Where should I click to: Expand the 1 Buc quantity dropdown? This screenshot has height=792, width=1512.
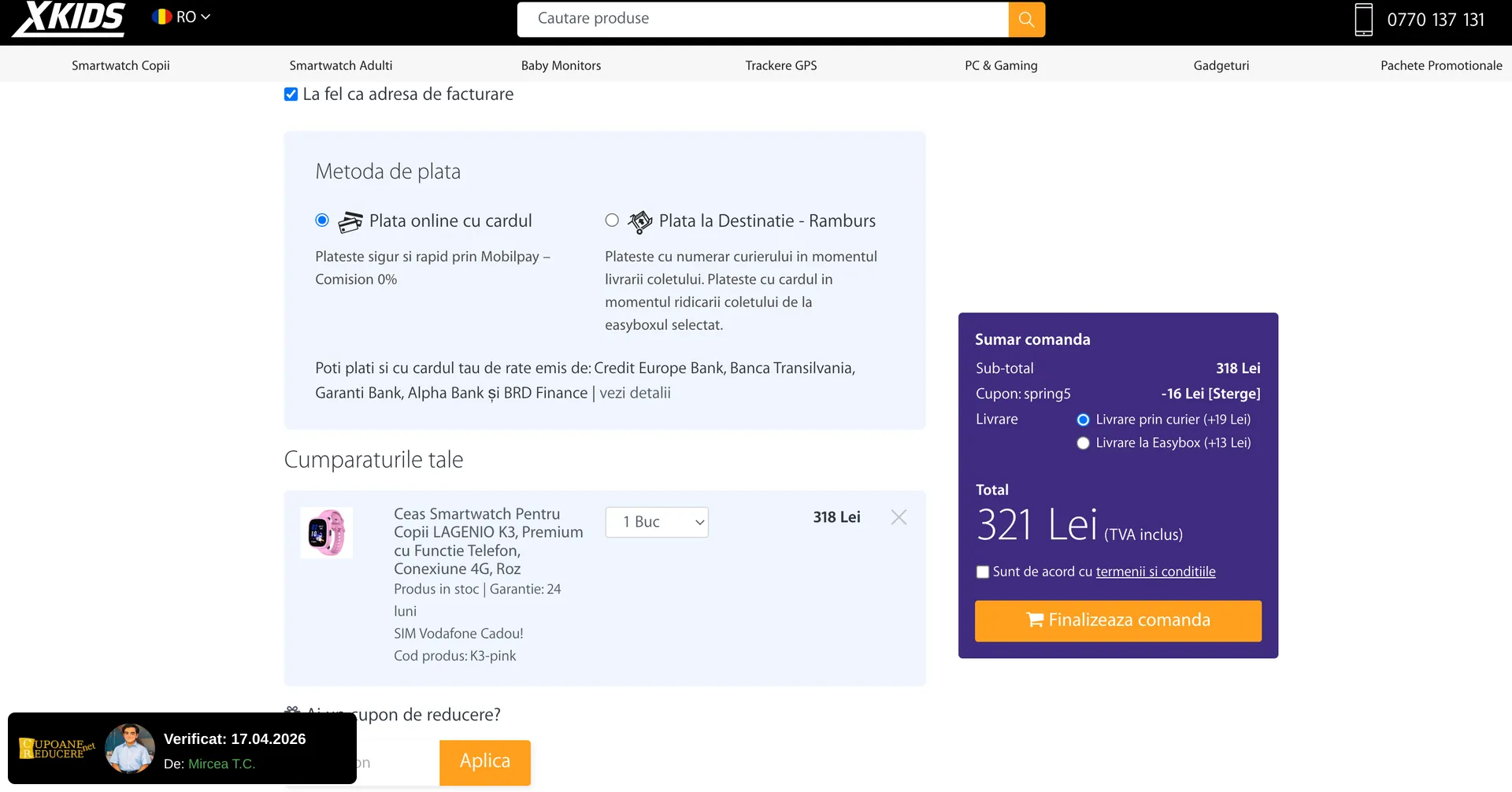click(657, 522)
